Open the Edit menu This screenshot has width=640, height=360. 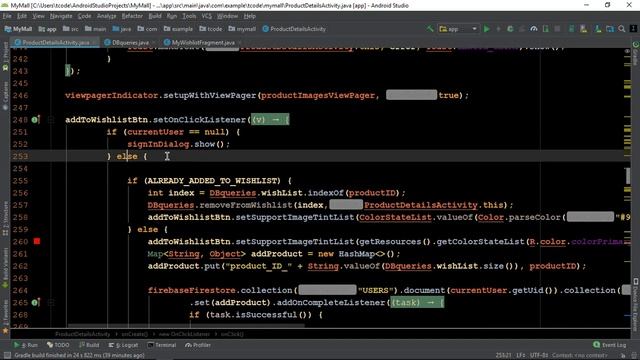point(22,16)
